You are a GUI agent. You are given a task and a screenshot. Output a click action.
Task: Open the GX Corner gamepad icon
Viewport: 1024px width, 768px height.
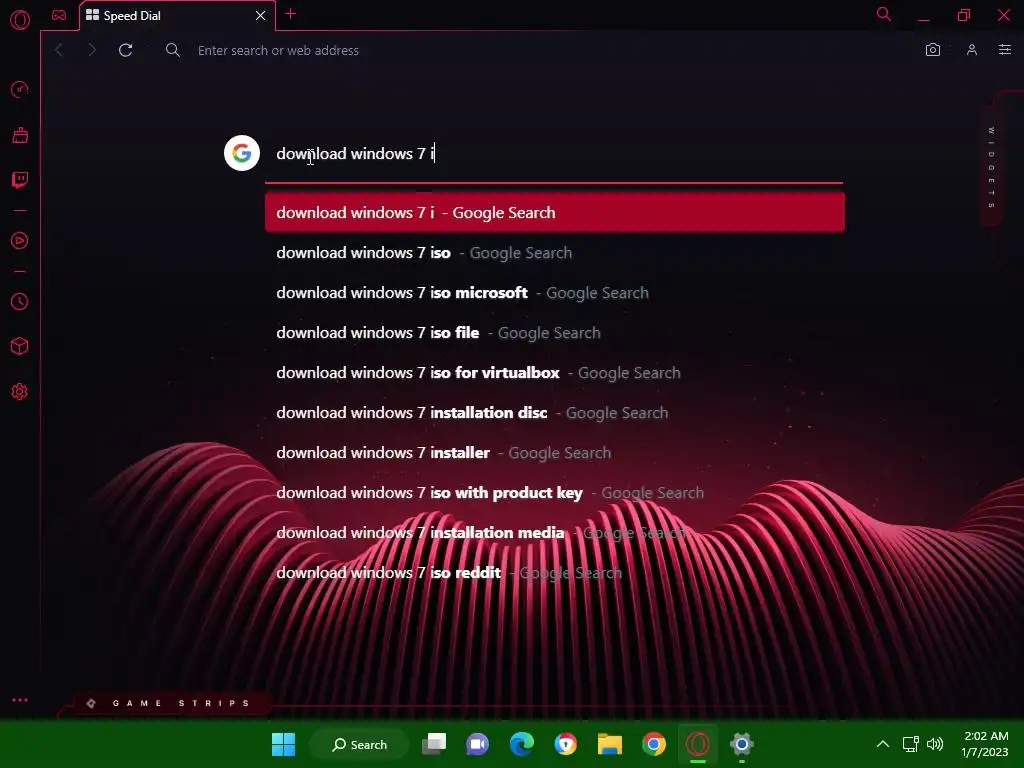[59, 15]
